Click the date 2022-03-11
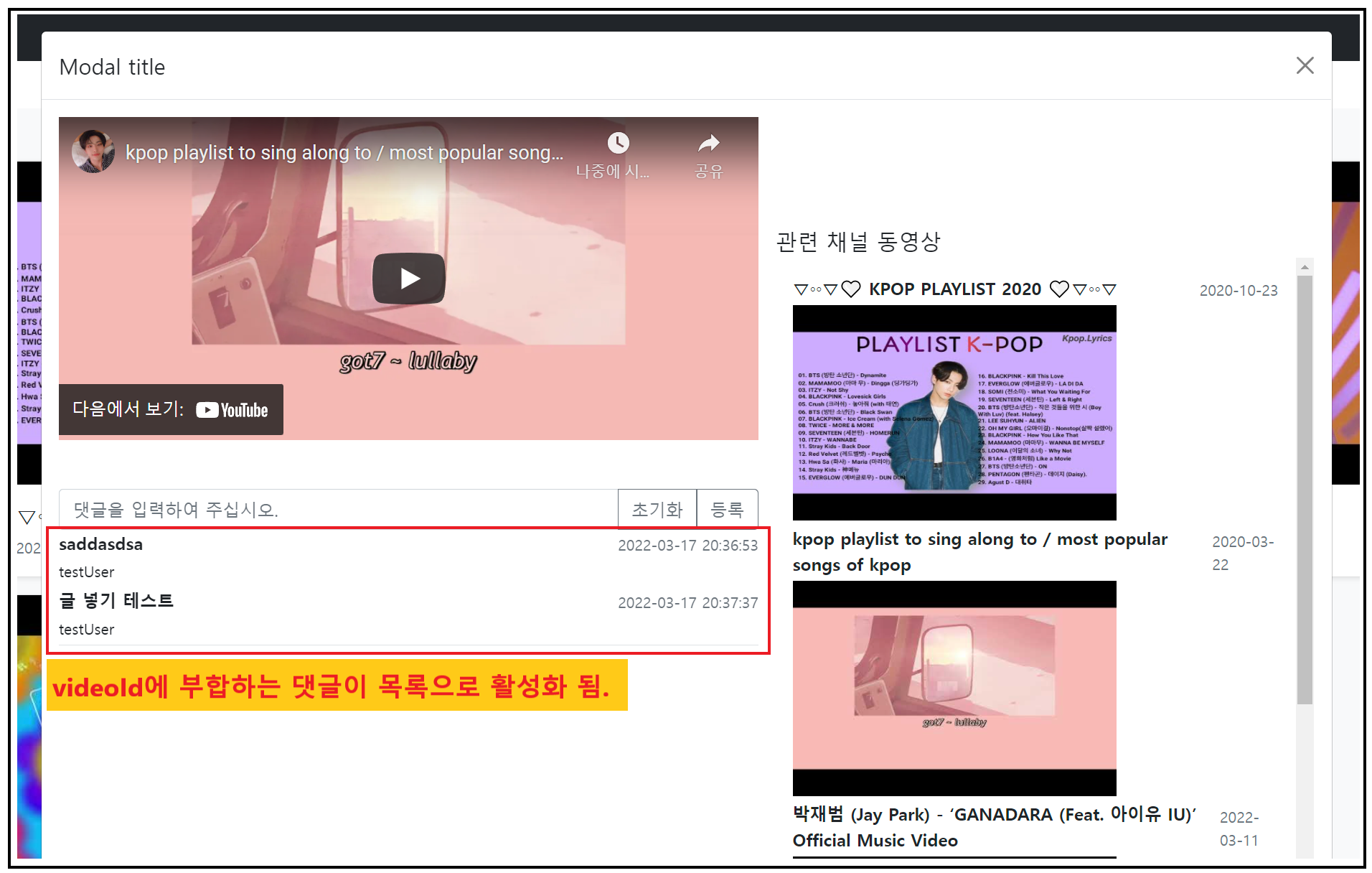The image size is (1372, 873). click(x=1239, y=828)
